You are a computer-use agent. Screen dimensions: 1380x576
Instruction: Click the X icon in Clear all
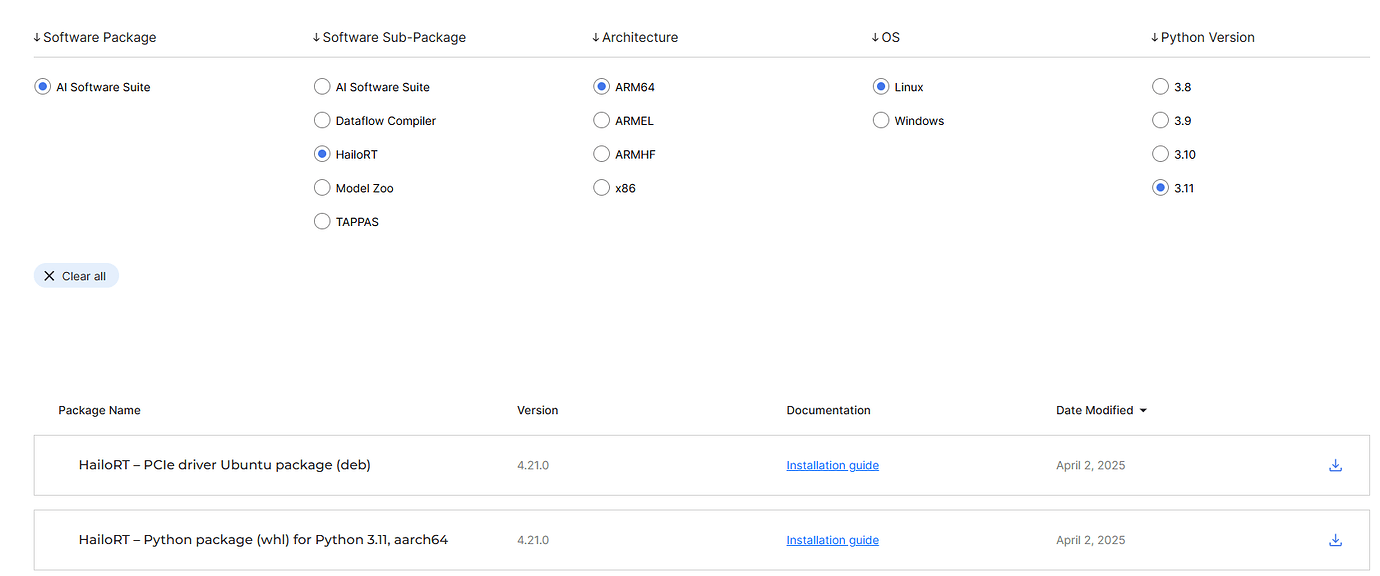click(x=49, y=276)
